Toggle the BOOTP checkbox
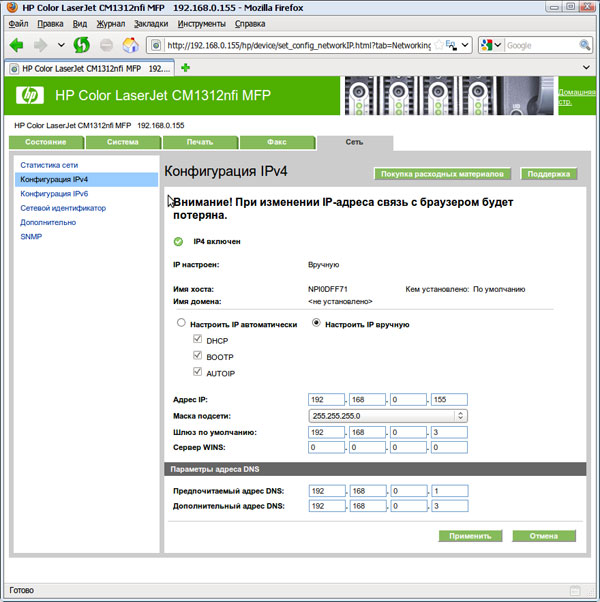Screen dimensions: 600x602 point(197,355)
